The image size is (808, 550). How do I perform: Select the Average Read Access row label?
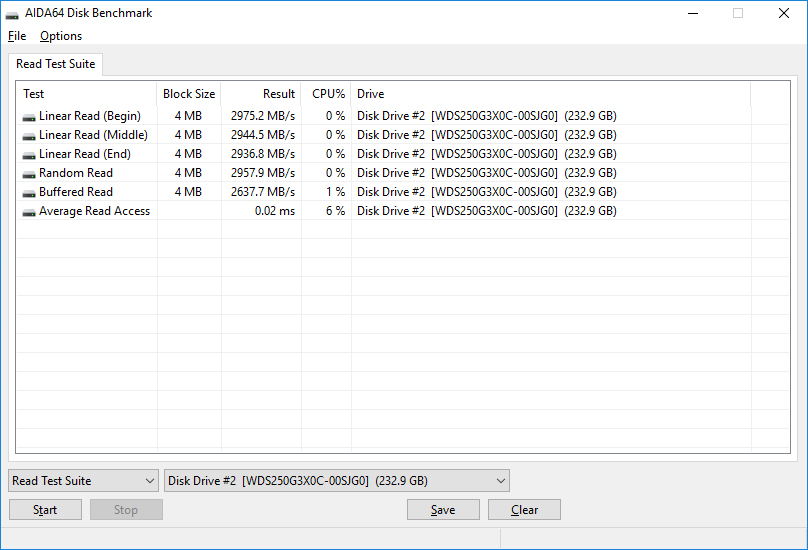(94, 211)
